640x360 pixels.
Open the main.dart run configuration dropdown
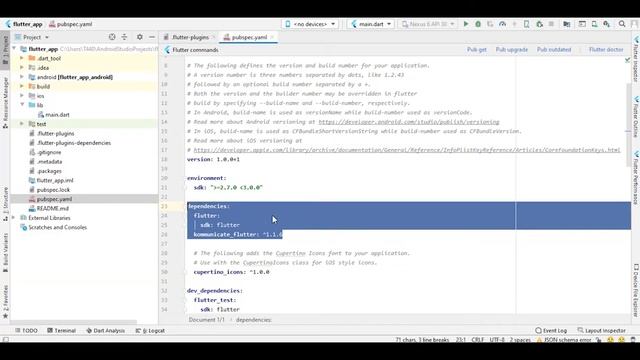click(371, 24)
